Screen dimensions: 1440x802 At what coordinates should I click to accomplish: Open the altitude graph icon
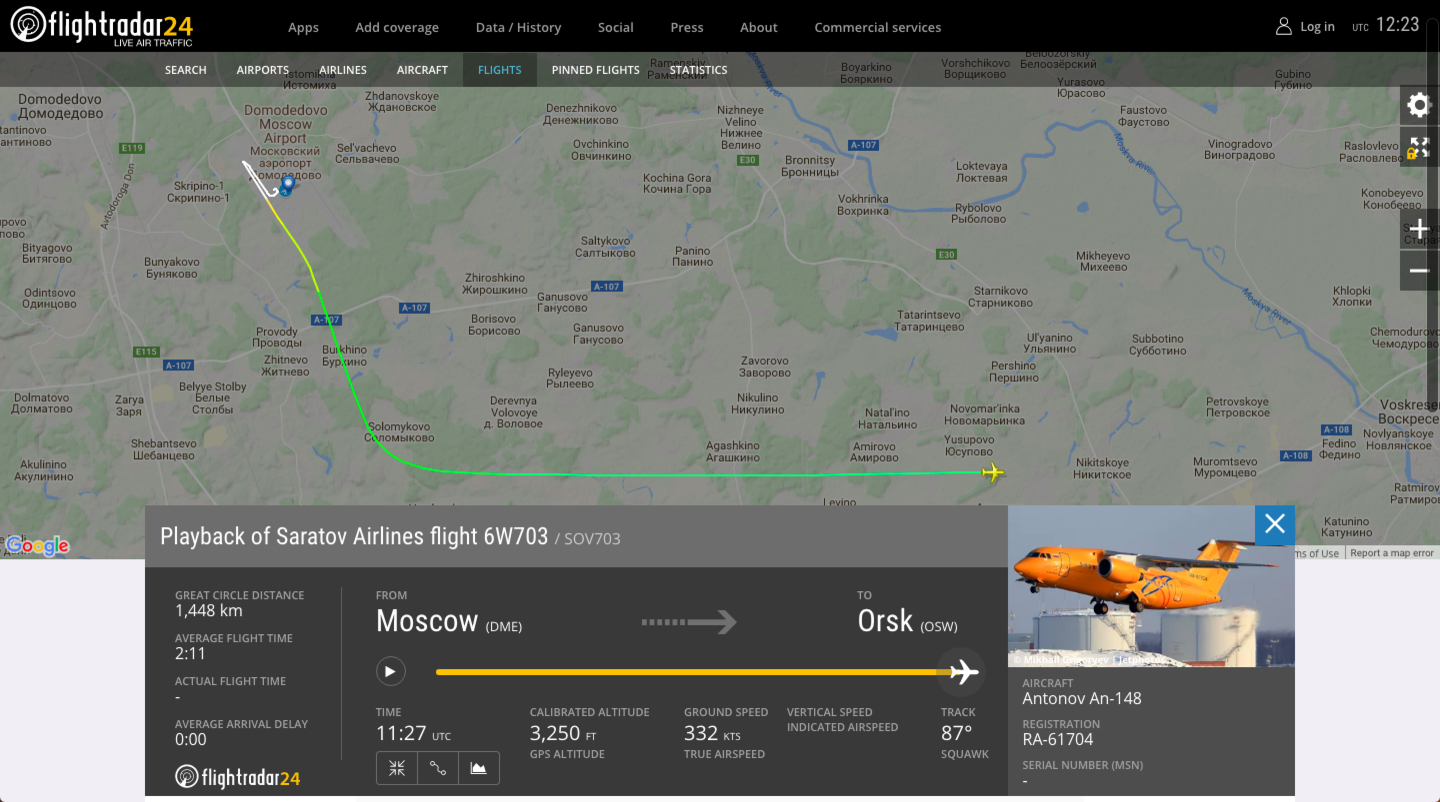tap(479, 768)
